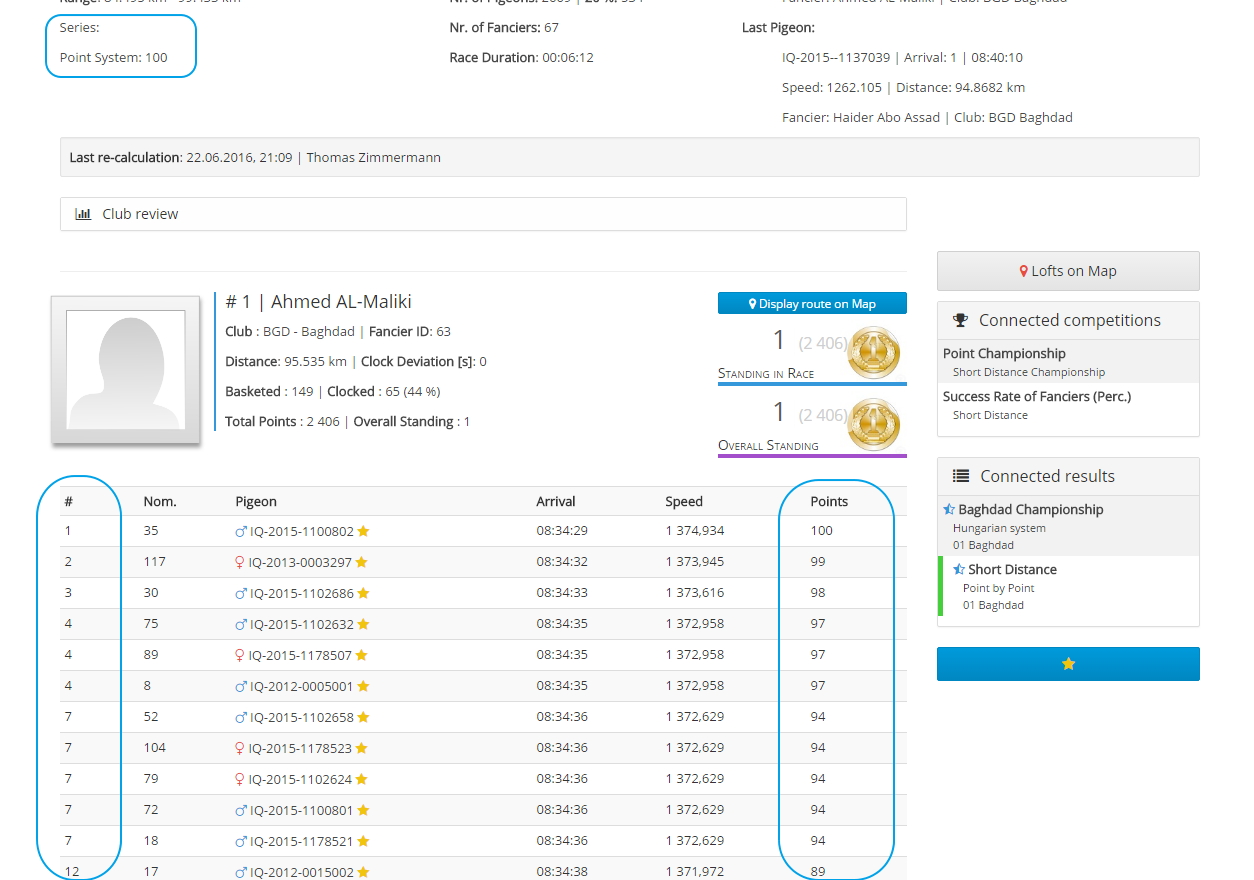Click the star icon beside Baghdad Championship
Viewport: 1254px width, 880px height.
[x=949, y=510]
